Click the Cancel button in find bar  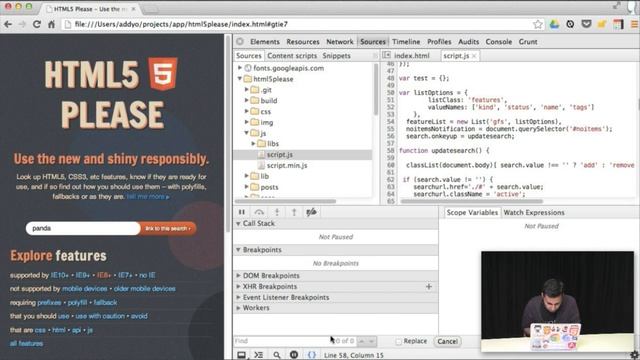click(447, 341)
